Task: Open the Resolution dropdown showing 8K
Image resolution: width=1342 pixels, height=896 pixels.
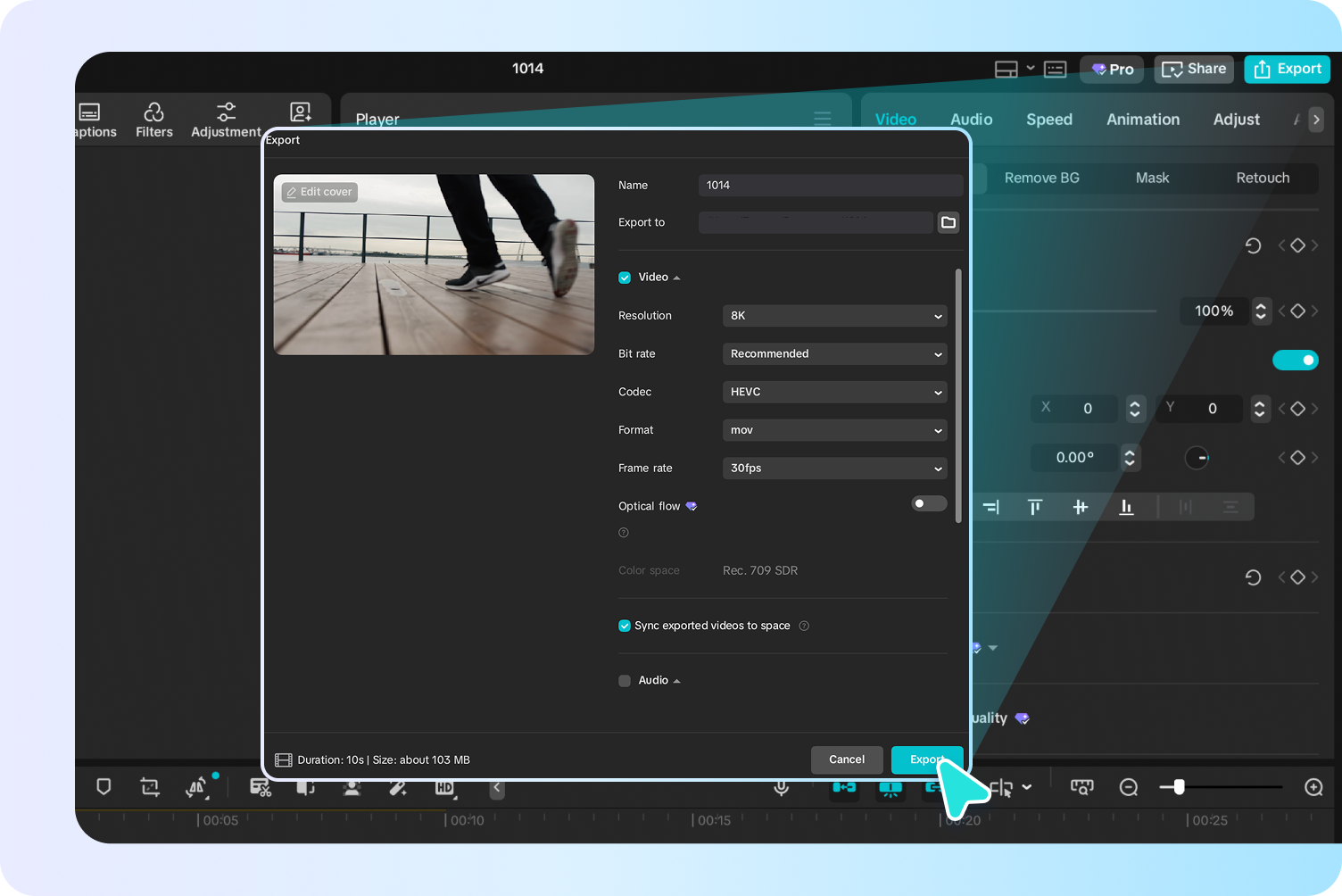Action: pos(834,316)
